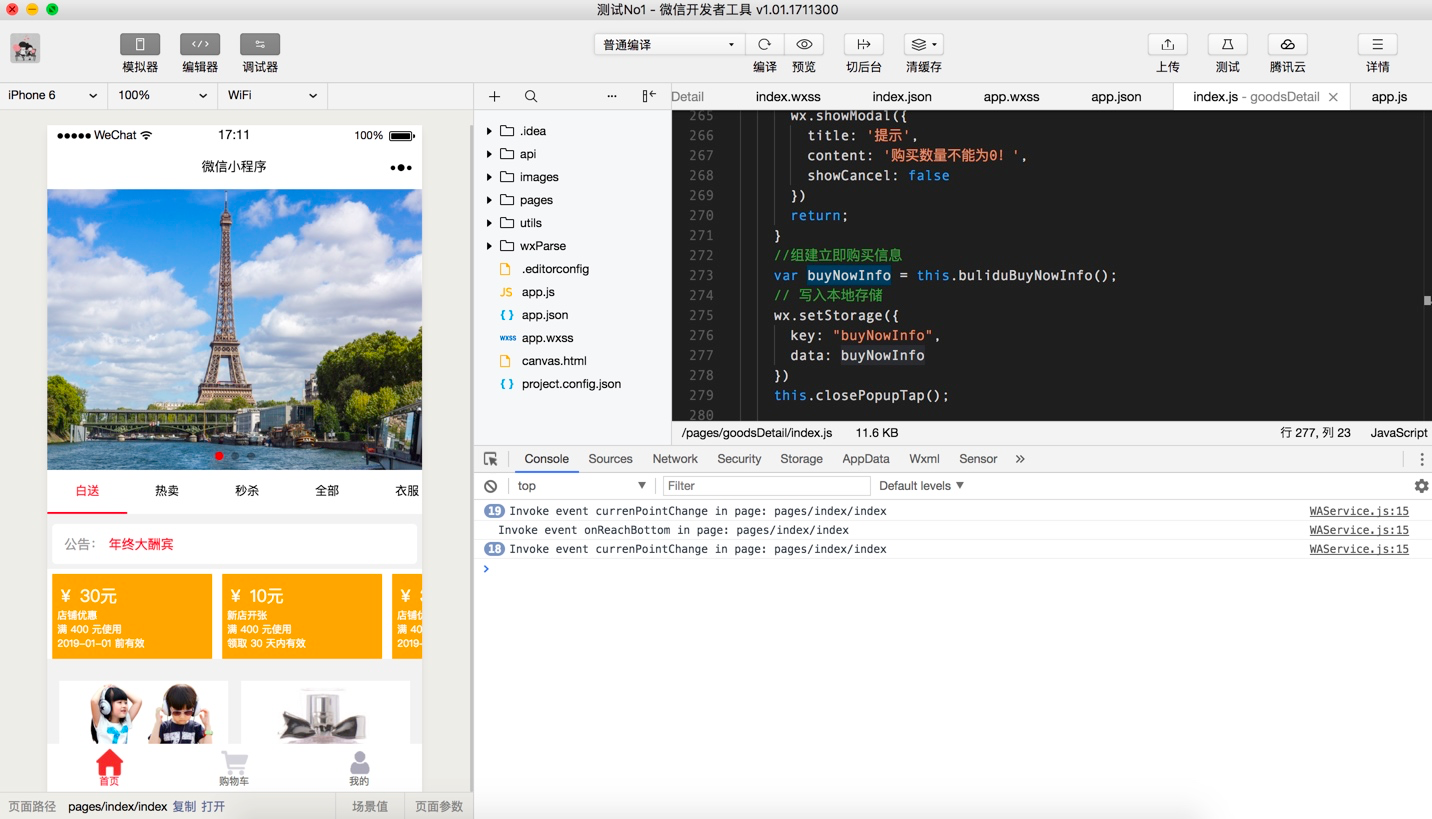
Task: Change zoom level dropdown 100%
Action: (163, 96)
